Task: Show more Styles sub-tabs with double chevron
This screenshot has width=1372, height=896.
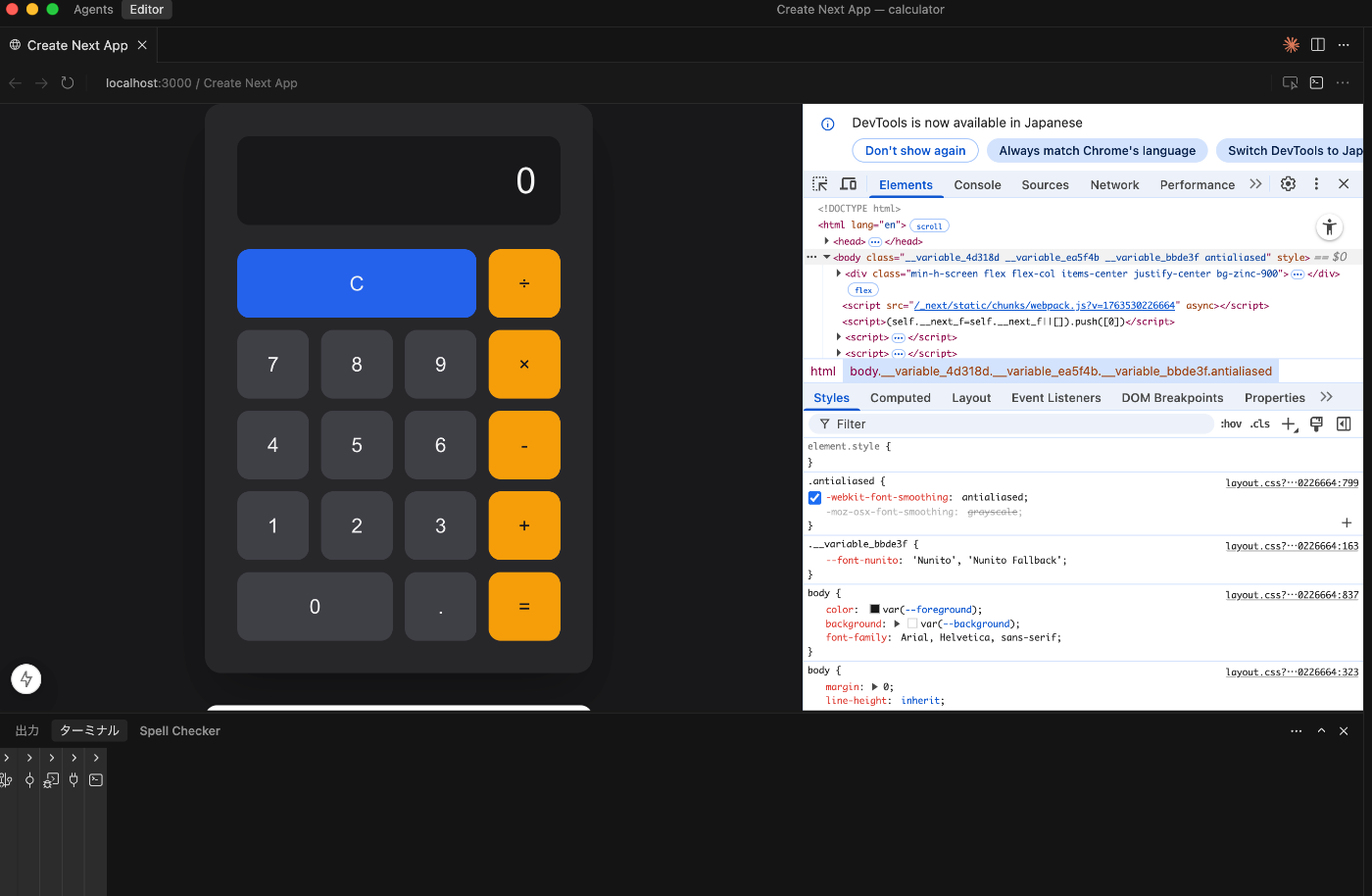Action: point(1327,397)
